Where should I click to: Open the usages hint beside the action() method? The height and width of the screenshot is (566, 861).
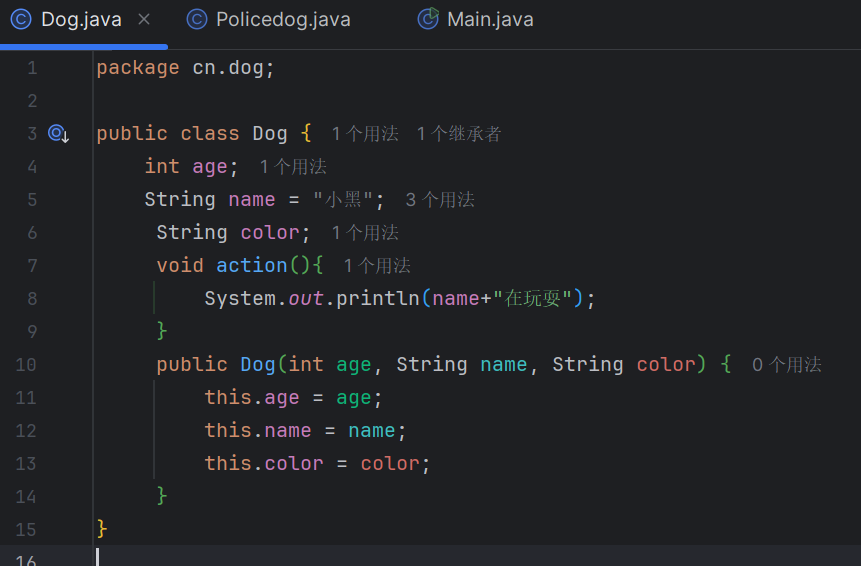point(377,266)
